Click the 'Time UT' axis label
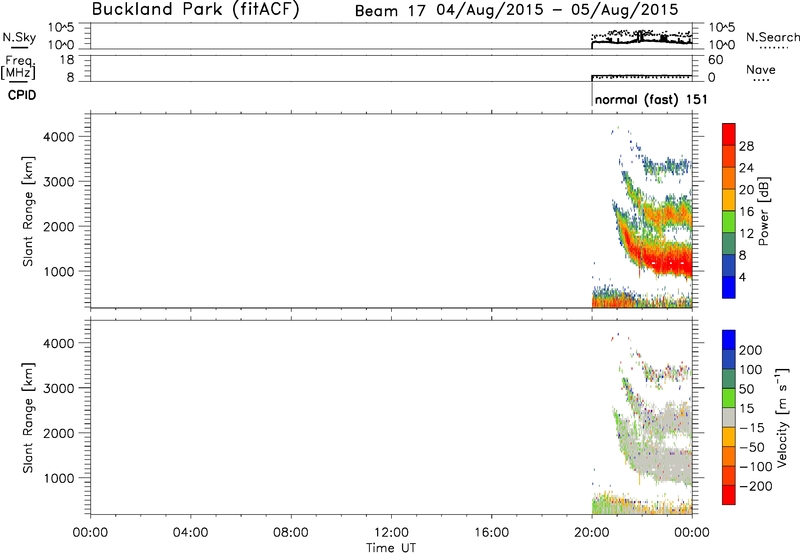 pyautogui.click(x=391, y=547)
